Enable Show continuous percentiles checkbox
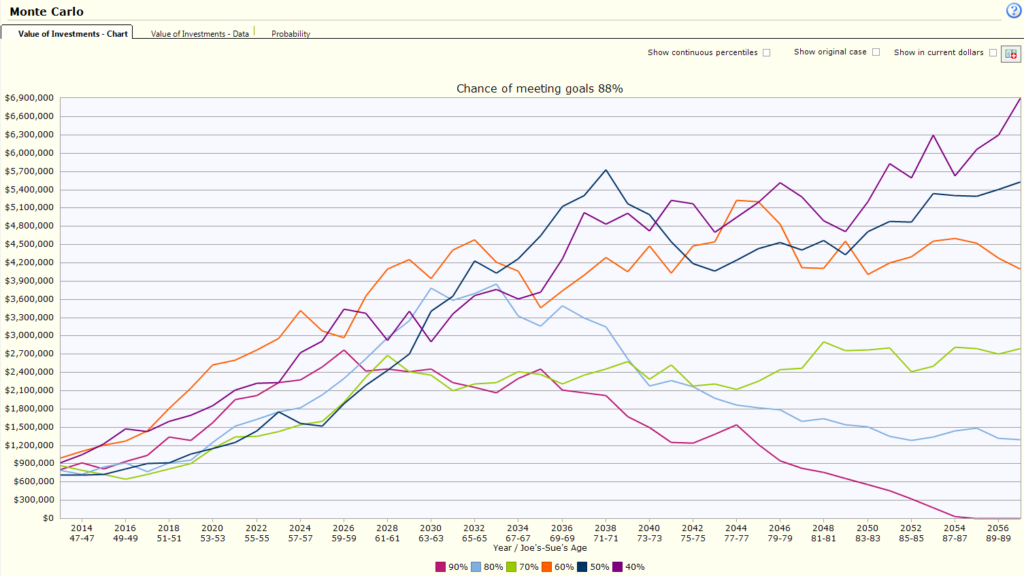 [767, 53]
